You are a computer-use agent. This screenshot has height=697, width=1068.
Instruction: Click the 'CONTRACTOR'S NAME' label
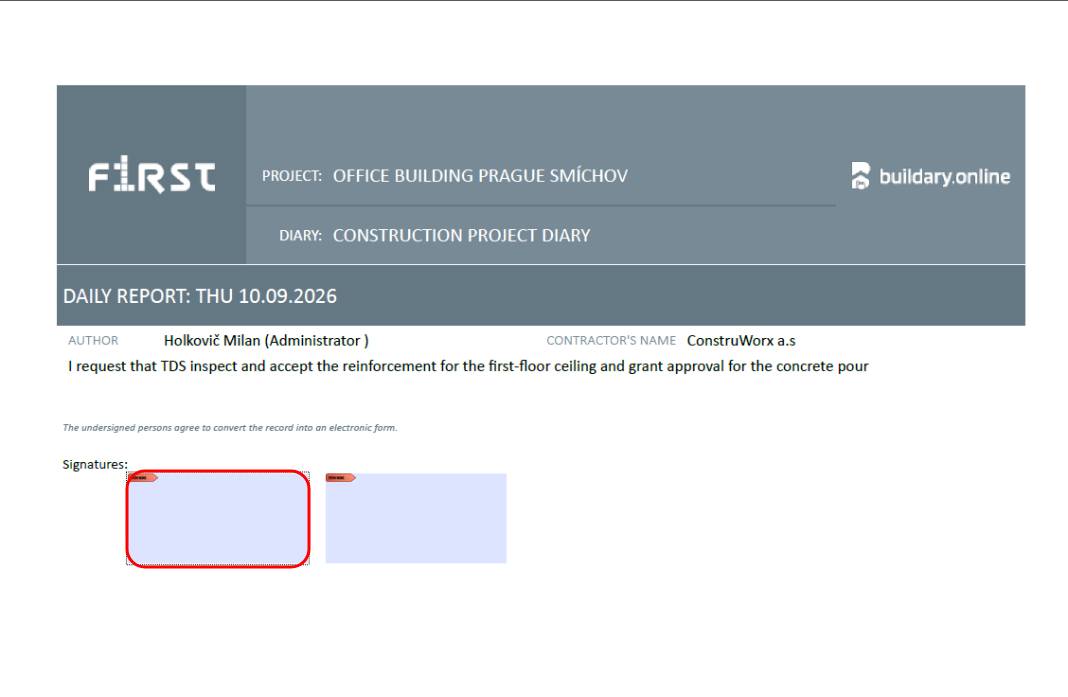point(611,341)
